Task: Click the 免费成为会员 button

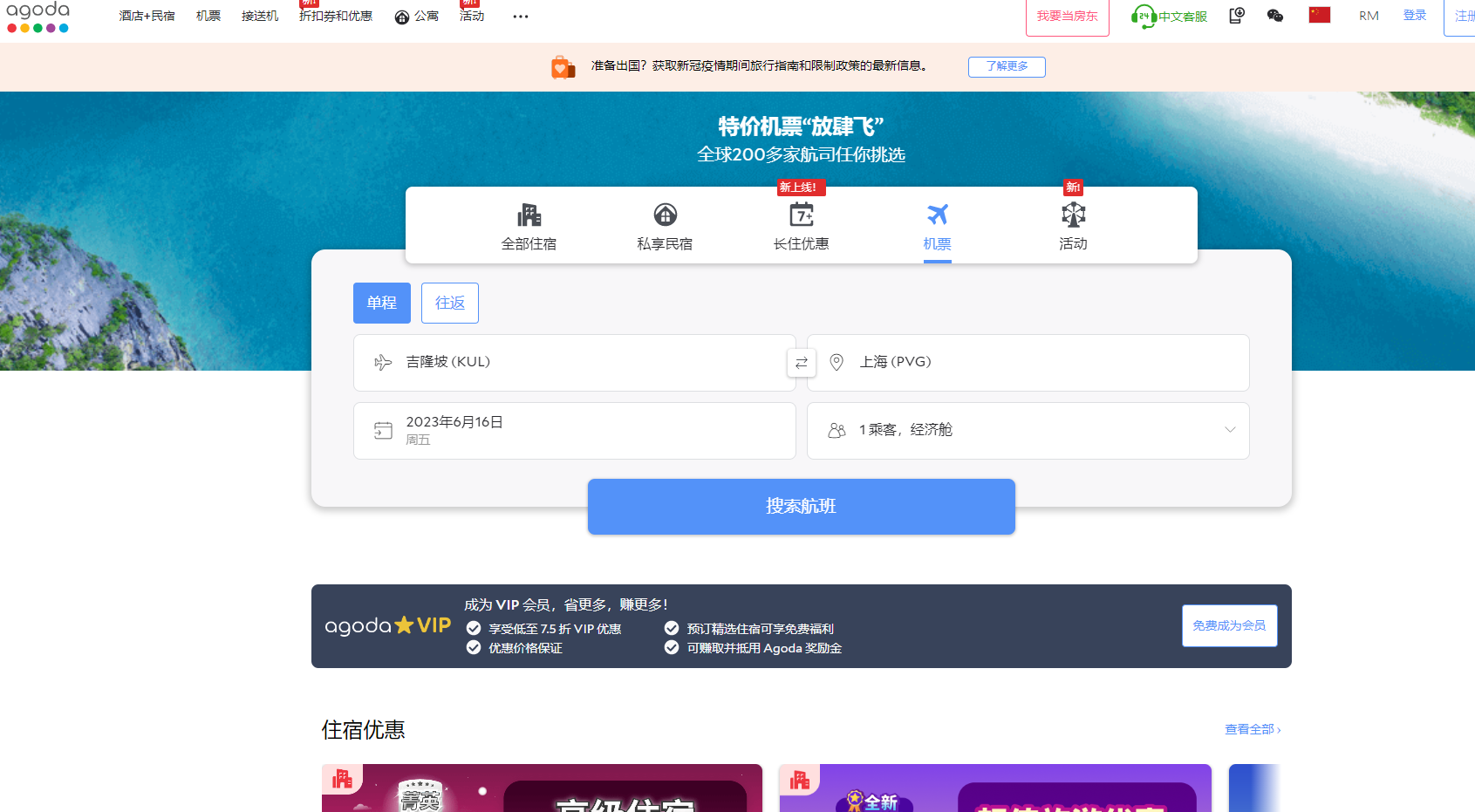Action: [1230, 626]
